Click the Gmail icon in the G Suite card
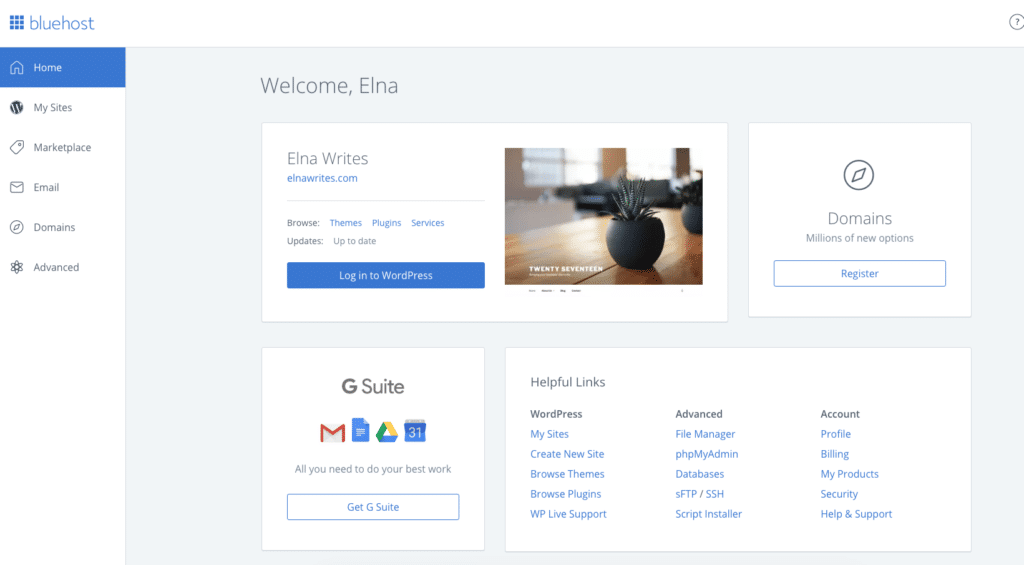Image resolution: width=1024 pixels, height=565 pixels. (332, 432)
